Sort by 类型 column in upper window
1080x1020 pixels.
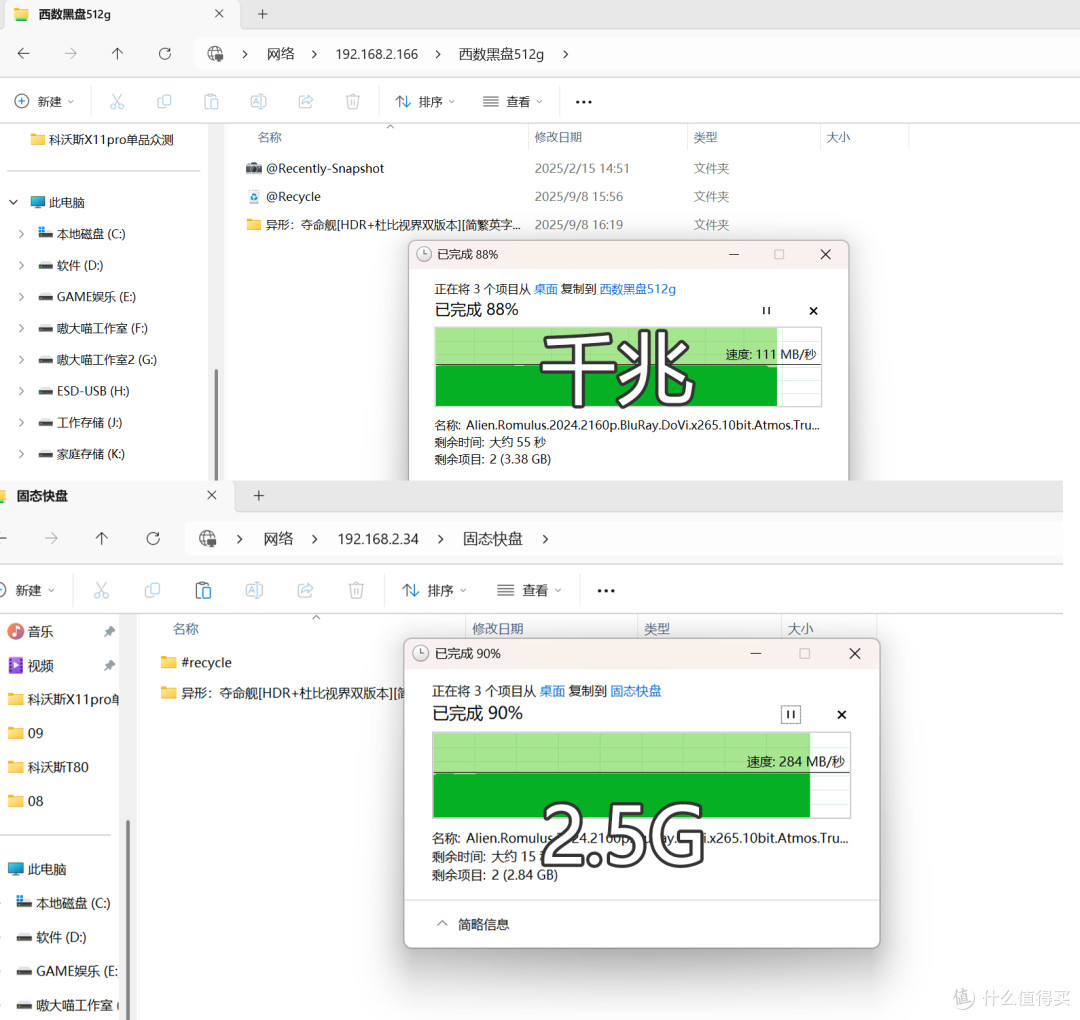[705, 137]
